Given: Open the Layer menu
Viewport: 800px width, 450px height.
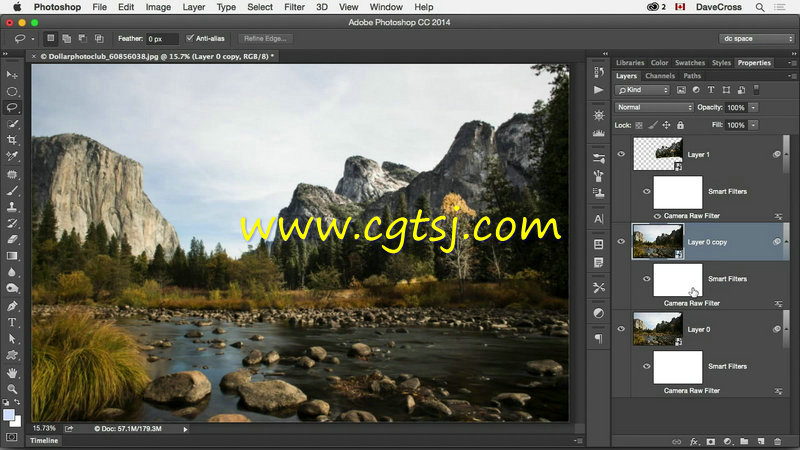Looking at the screenshot, I should tap(194, 7).
